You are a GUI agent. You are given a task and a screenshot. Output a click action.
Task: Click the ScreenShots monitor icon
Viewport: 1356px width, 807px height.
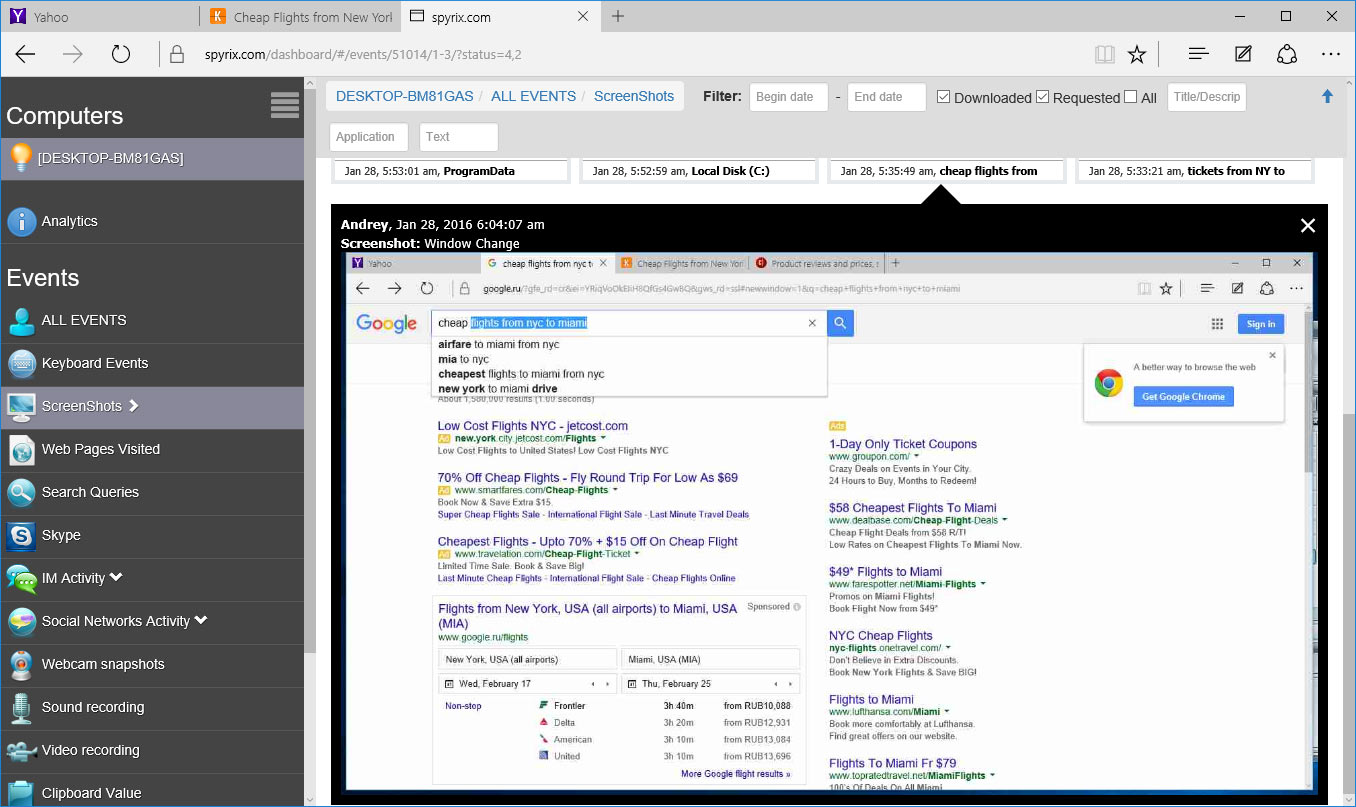coord(21,407)
